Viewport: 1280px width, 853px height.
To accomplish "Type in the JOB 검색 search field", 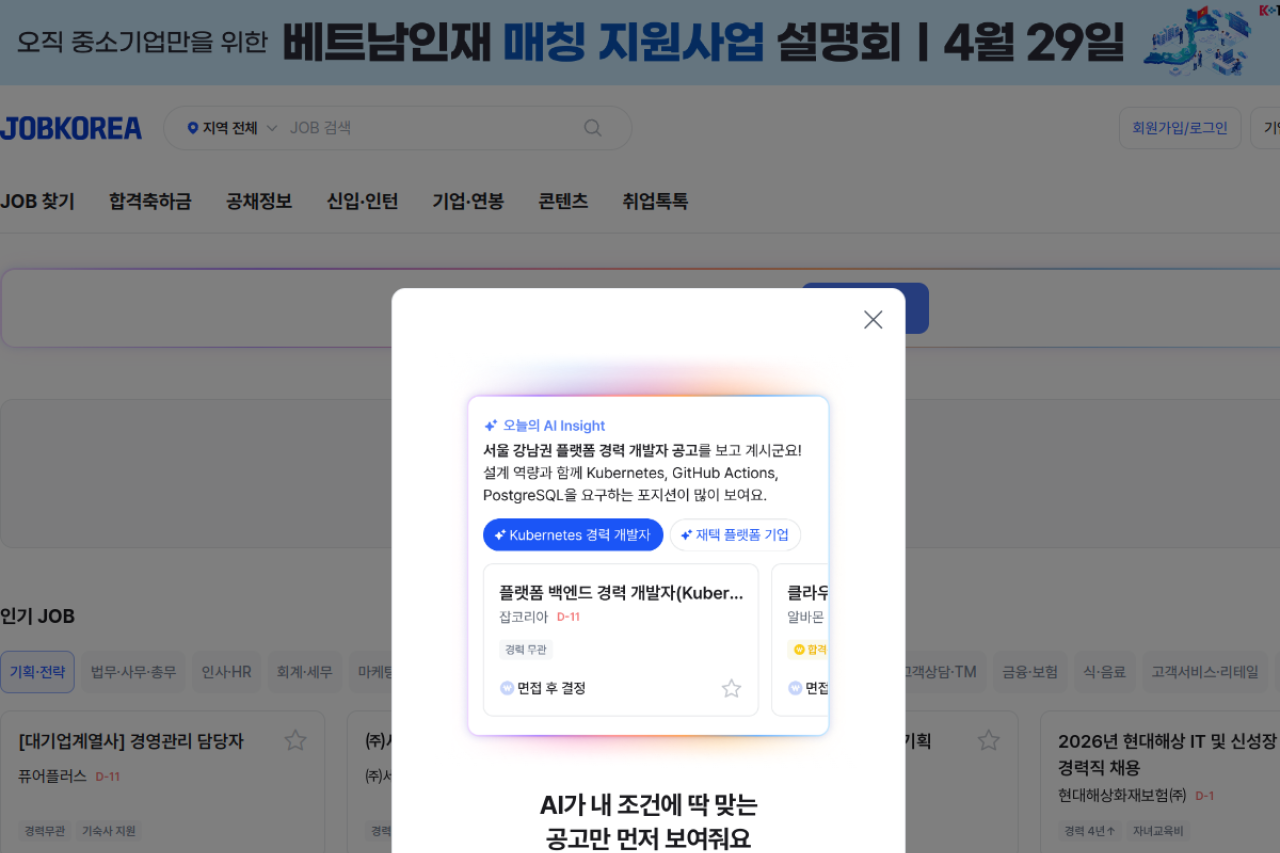I will pyautogui.click(x=430, y=128).
